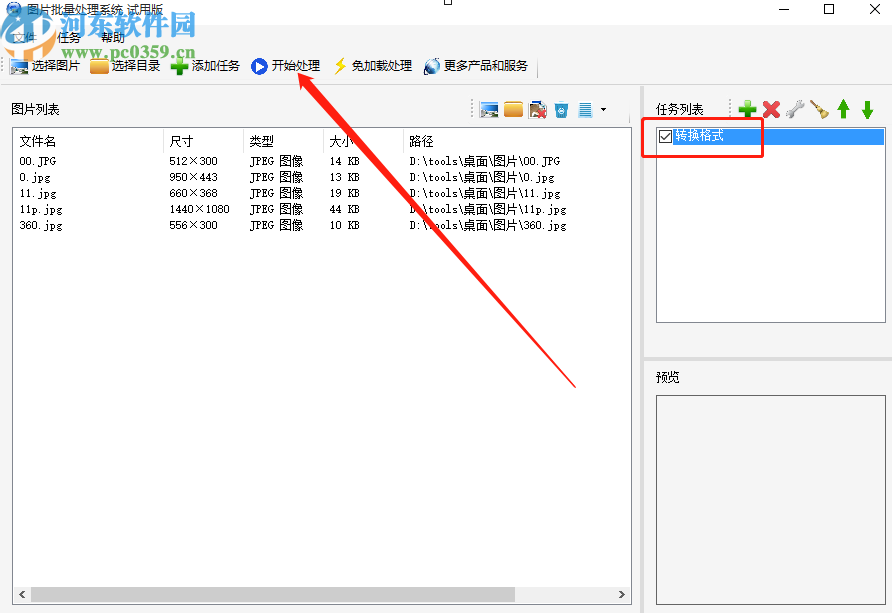This screenshot has height=613, width=892.
Task: Open task settings with the wrench icon
Action: click(797, 109)
